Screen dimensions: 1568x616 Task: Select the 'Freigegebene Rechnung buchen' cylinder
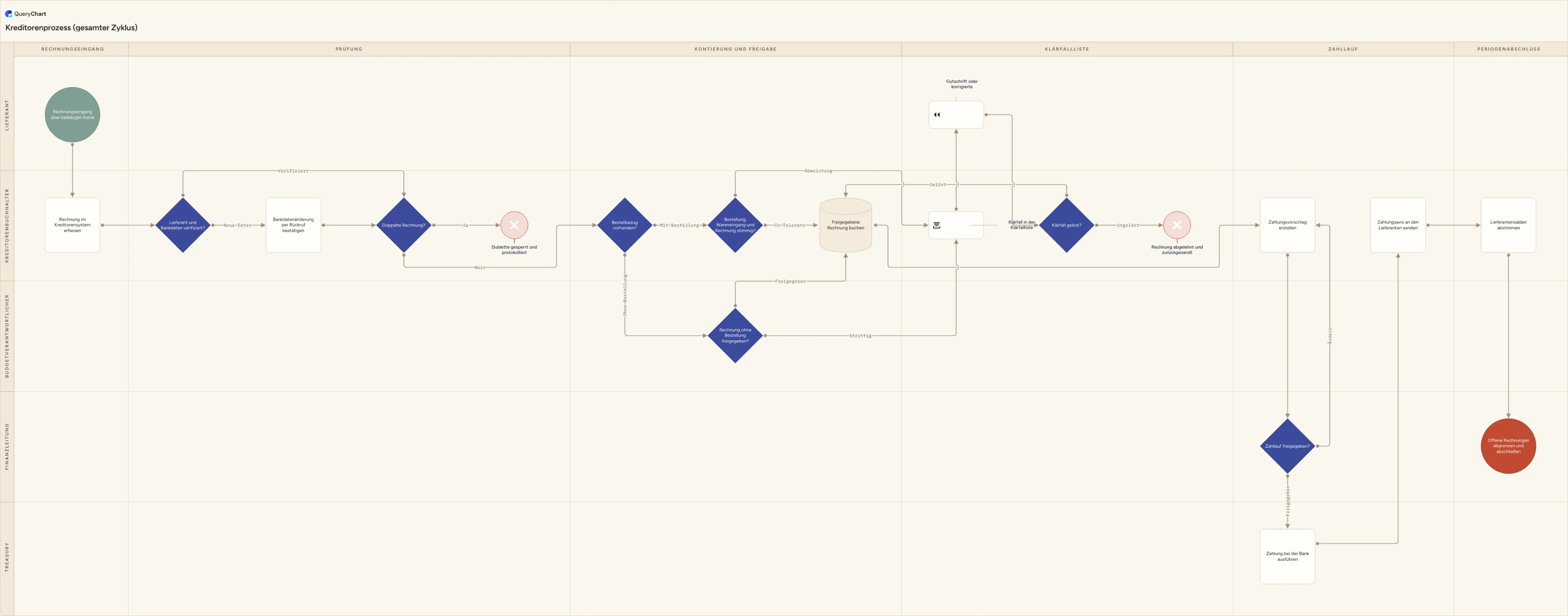[x=846, y=225]
